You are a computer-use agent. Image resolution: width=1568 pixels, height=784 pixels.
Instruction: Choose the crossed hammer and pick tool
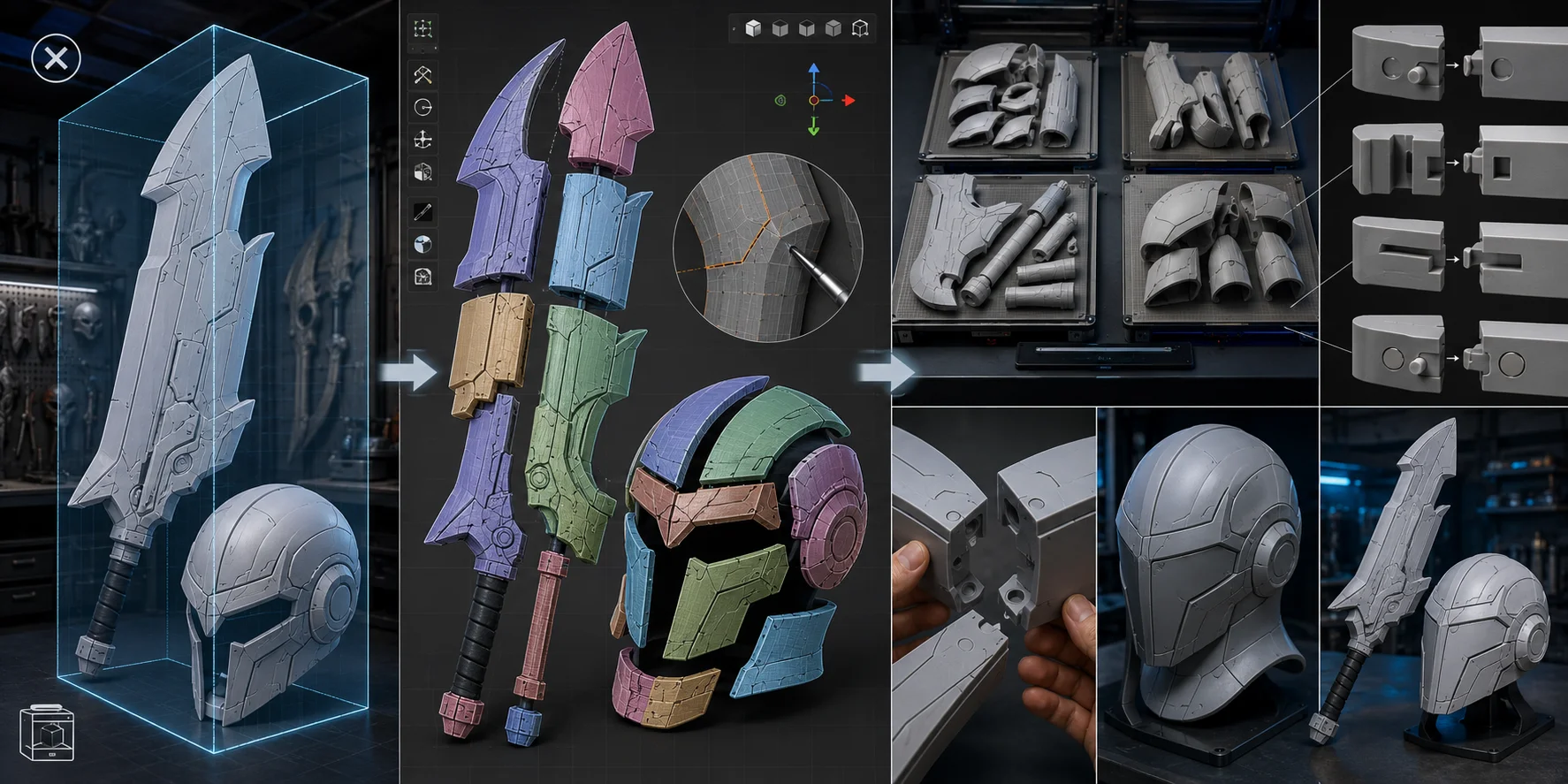click(422, 74)
